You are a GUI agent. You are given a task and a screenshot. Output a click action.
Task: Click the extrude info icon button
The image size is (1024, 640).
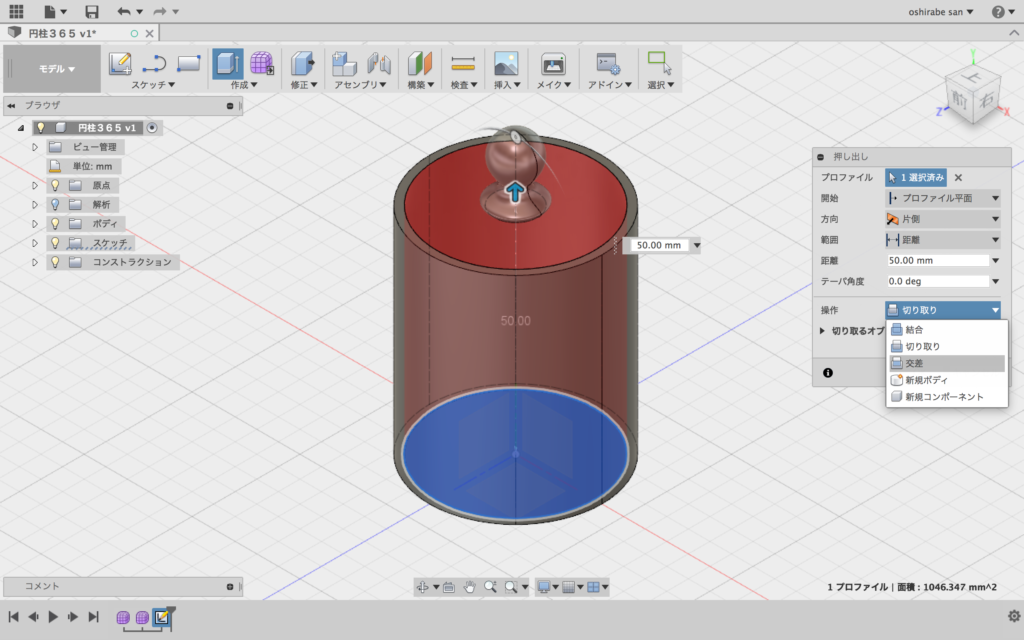[827, 373]
